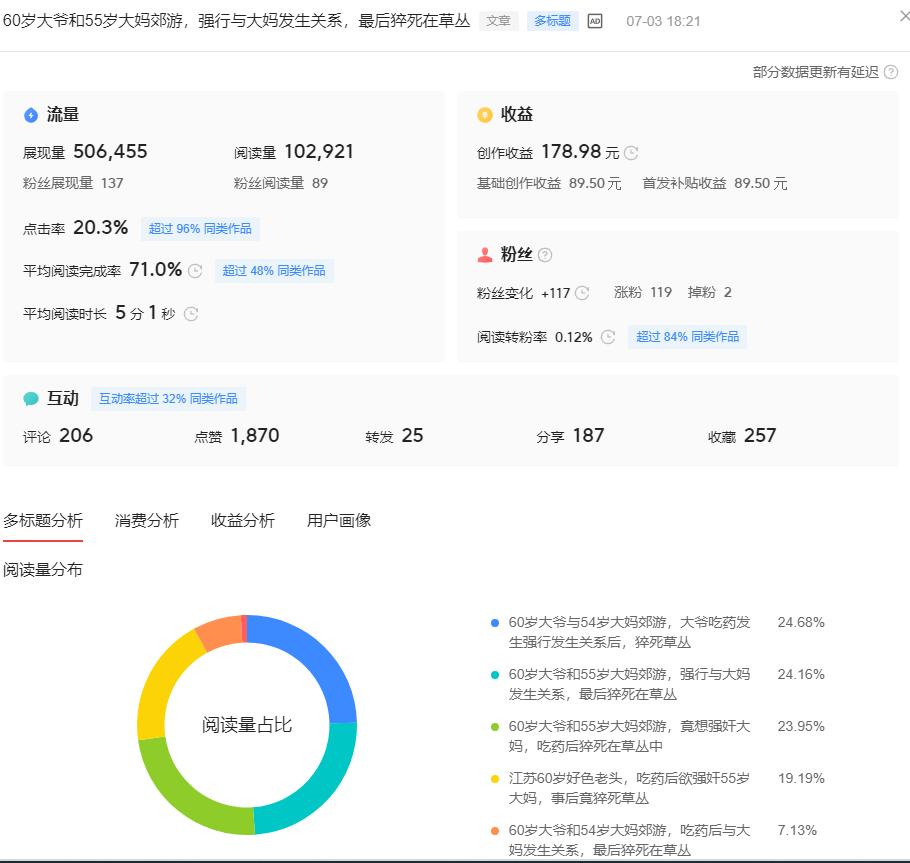Click the question mark beside 部分数据更新有延迟
The width and height of the screenshot is (910, 863).
(x=892, y=72)
